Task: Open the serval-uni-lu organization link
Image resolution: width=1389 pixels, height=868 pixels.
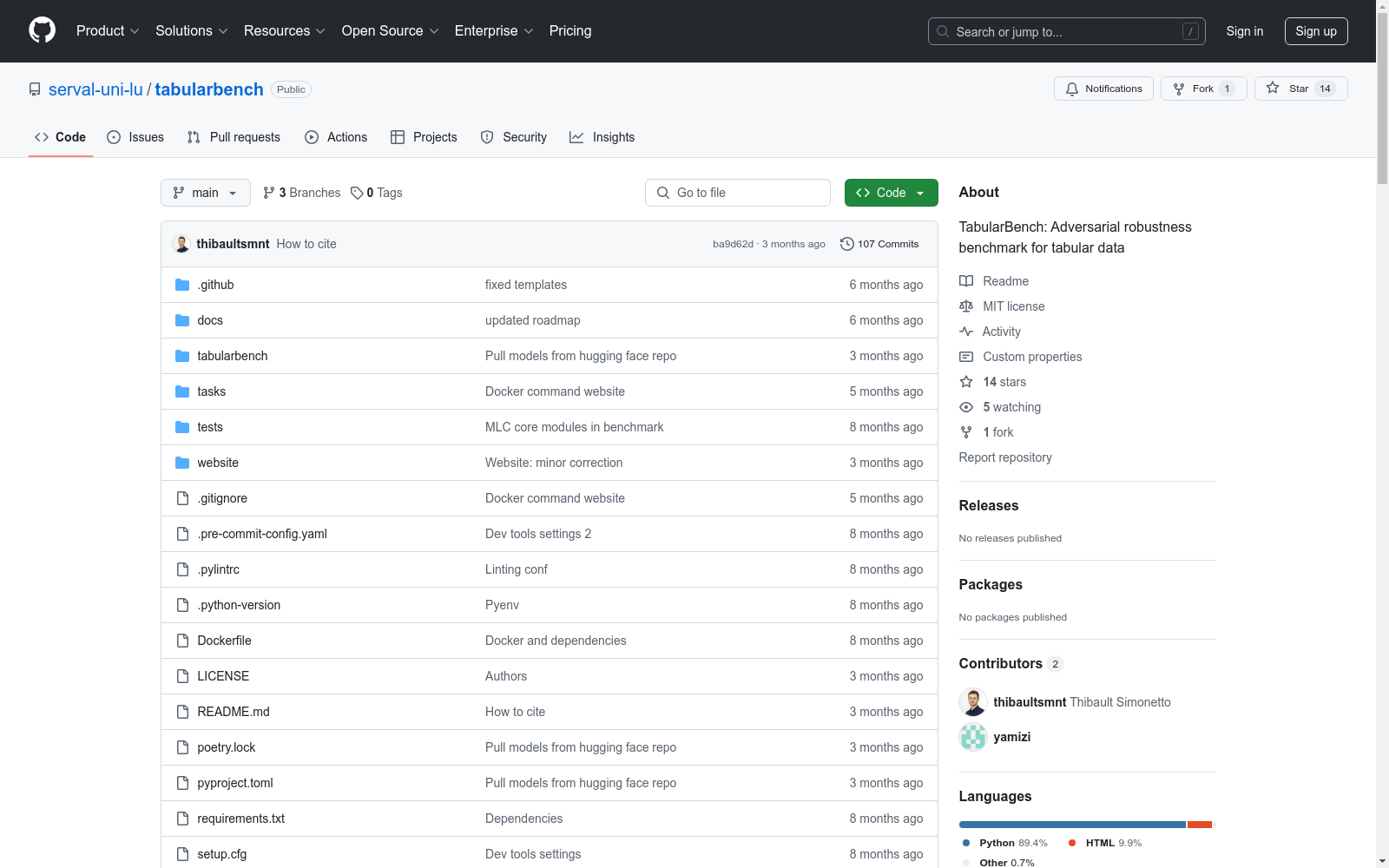Action: (95, 89)
